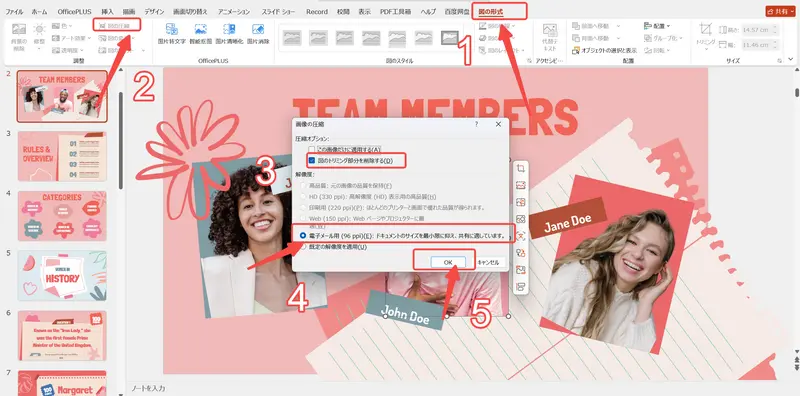Click the 共有 (share) button

pos(780,12)
